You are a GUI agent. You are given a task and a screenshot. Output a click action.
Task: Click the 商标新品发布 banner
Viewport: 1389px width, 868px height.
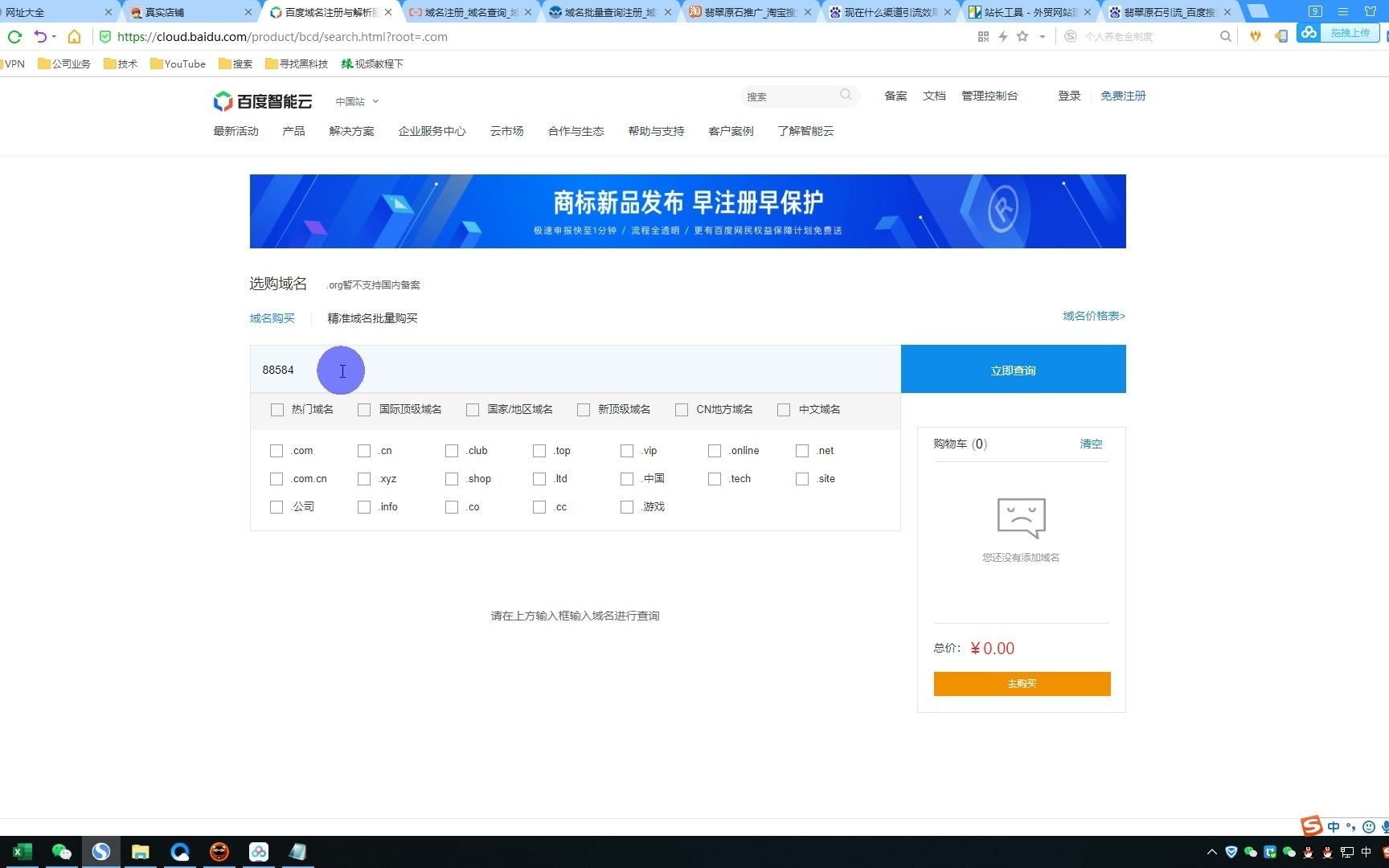[687, 211]
